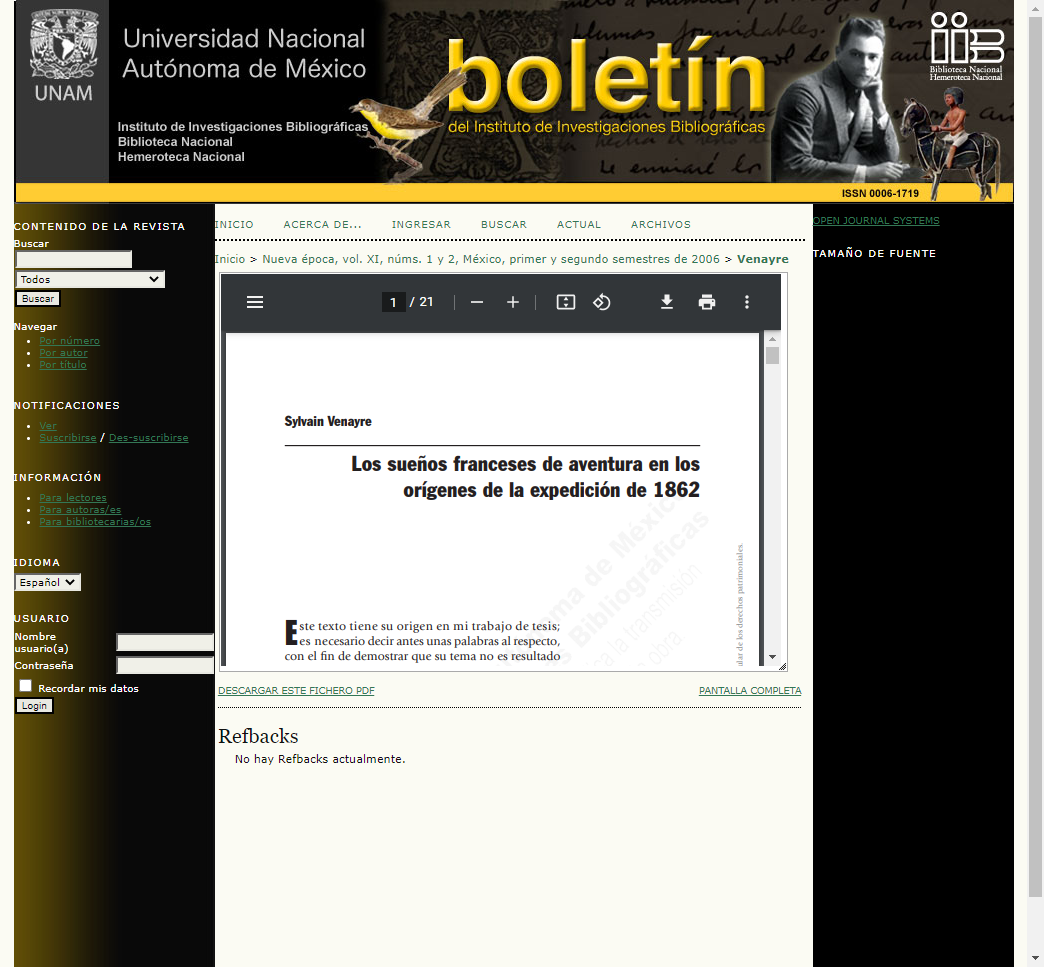
Task: Click the Inicio breadcrumb link
Action: [230, 259]
